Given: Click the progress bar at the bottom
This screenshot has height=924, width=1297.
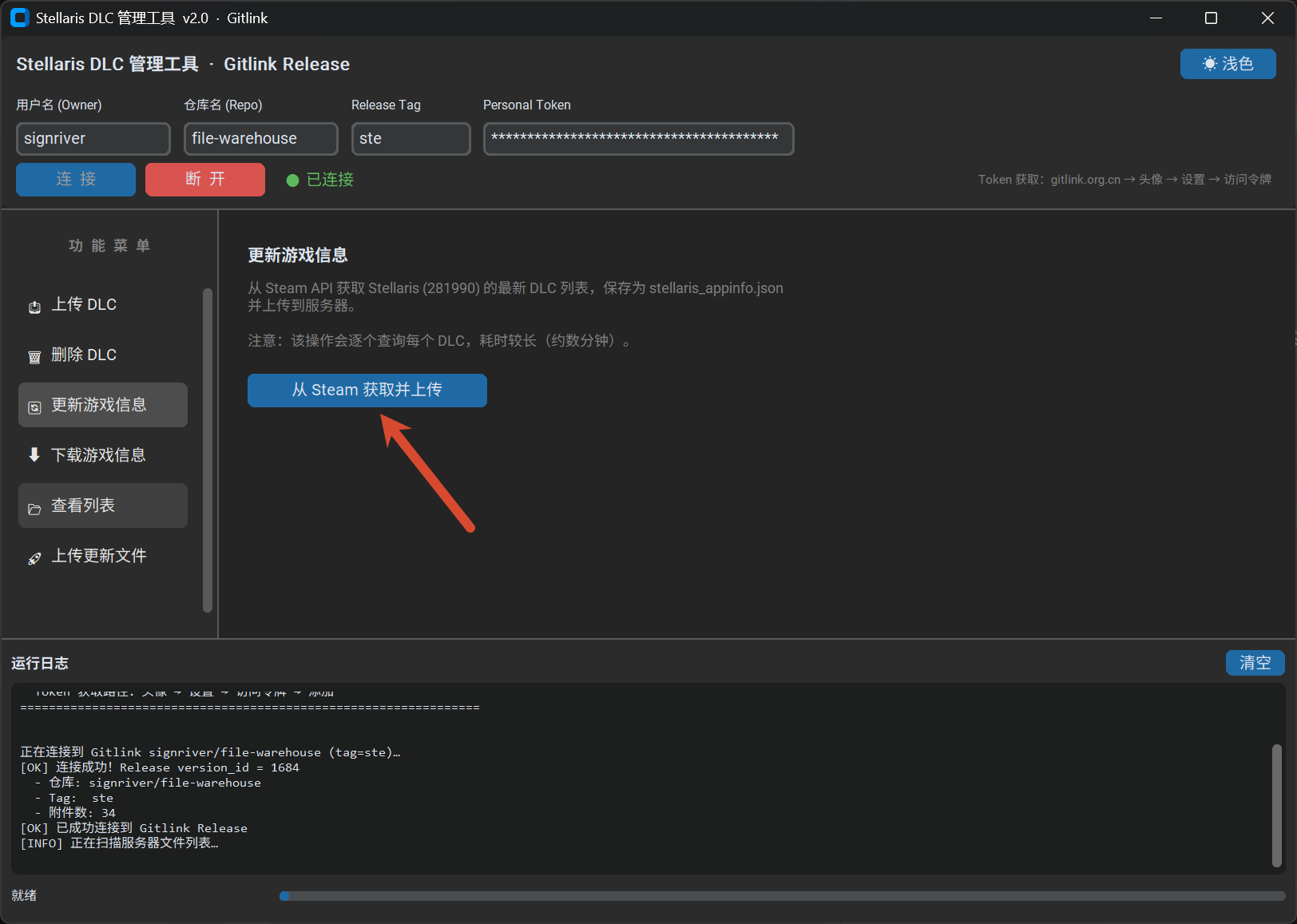Looking at the screenshot, I should point(783,896).
